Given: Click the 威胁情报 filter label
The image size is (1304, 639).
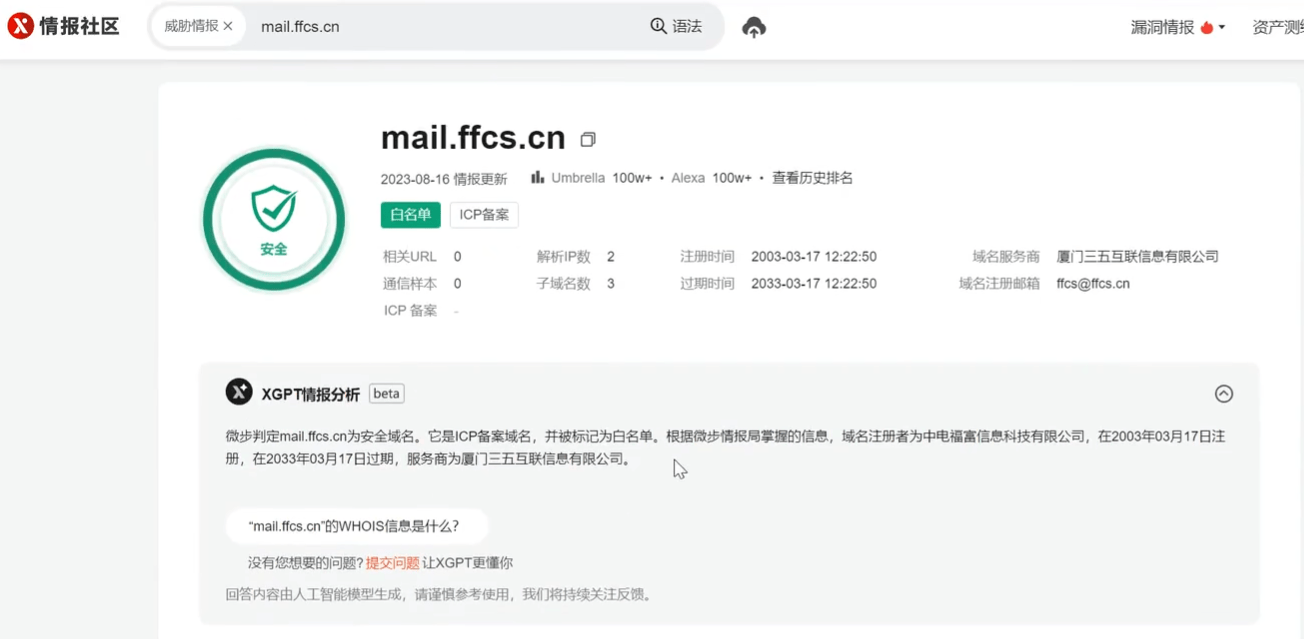Looking at the screenshot, I should pyautogui.click(x=191, y=26).
